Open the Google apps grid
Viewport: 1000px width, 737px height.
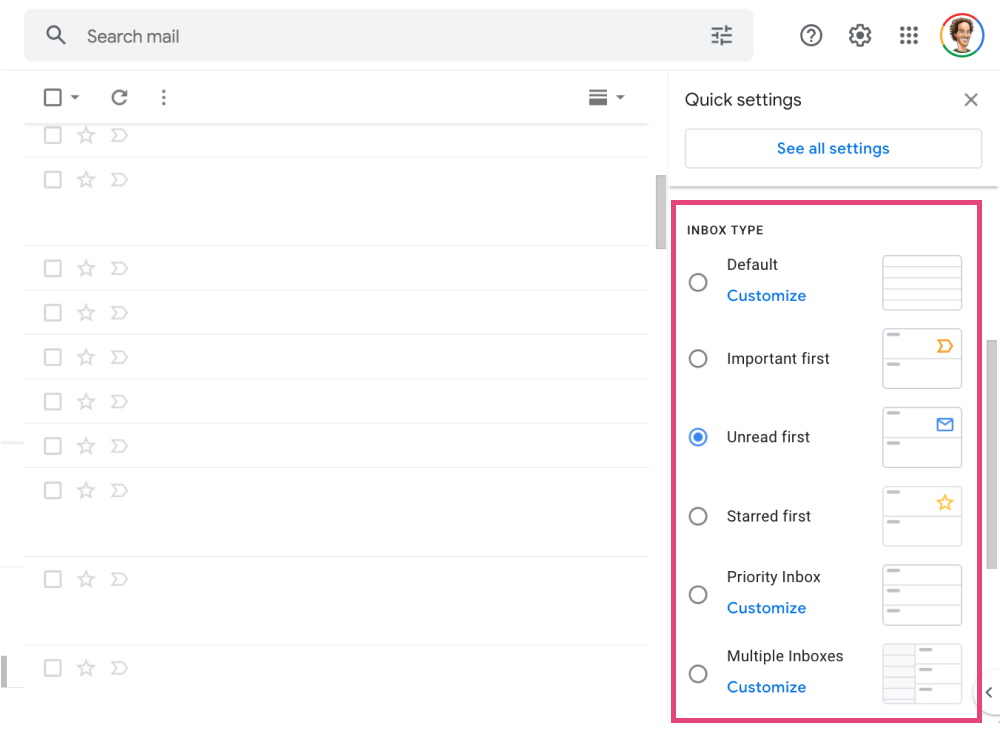point(908,36)
